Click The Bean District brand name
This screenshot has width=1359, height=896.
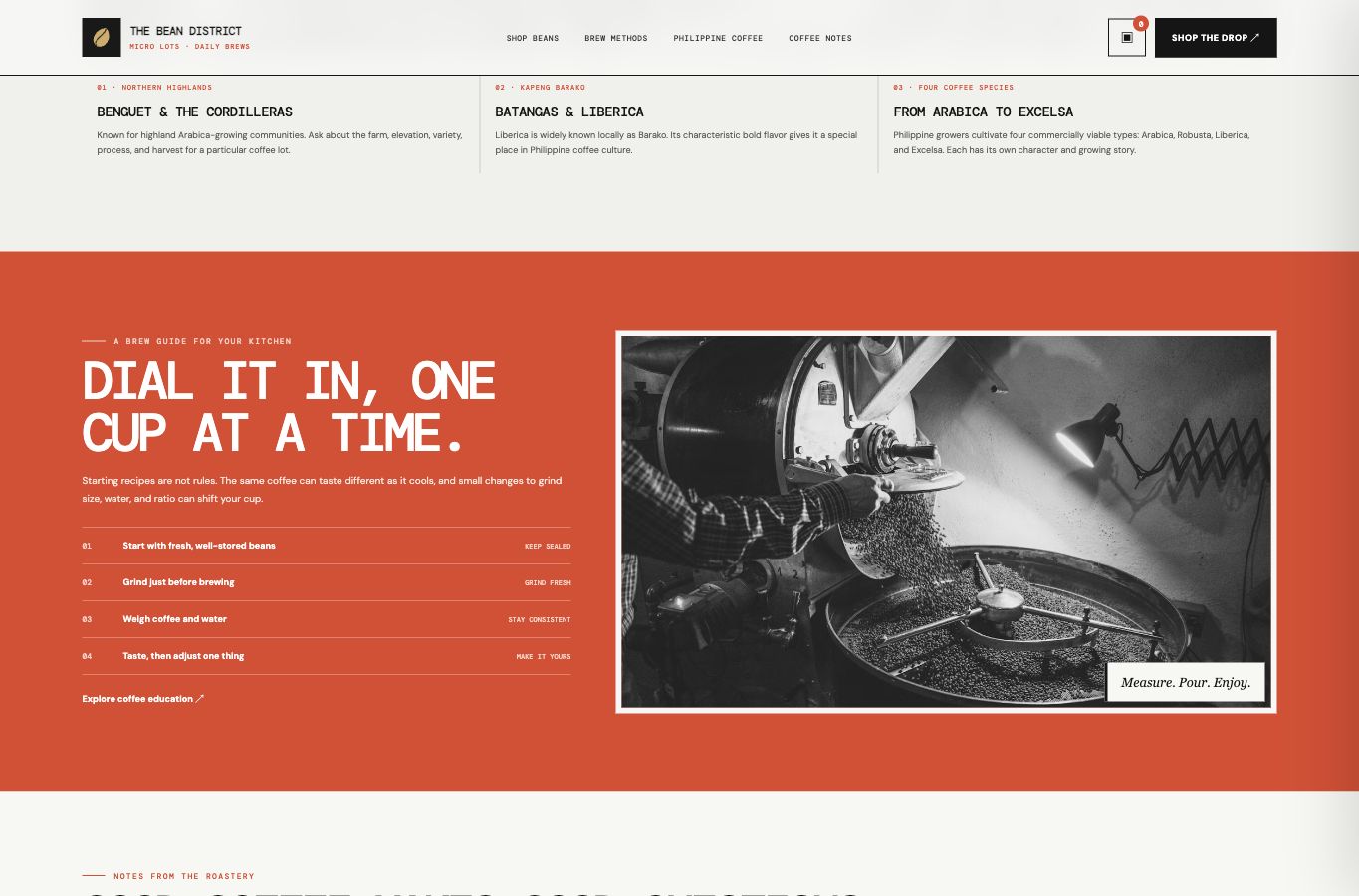tap(186, 31)
